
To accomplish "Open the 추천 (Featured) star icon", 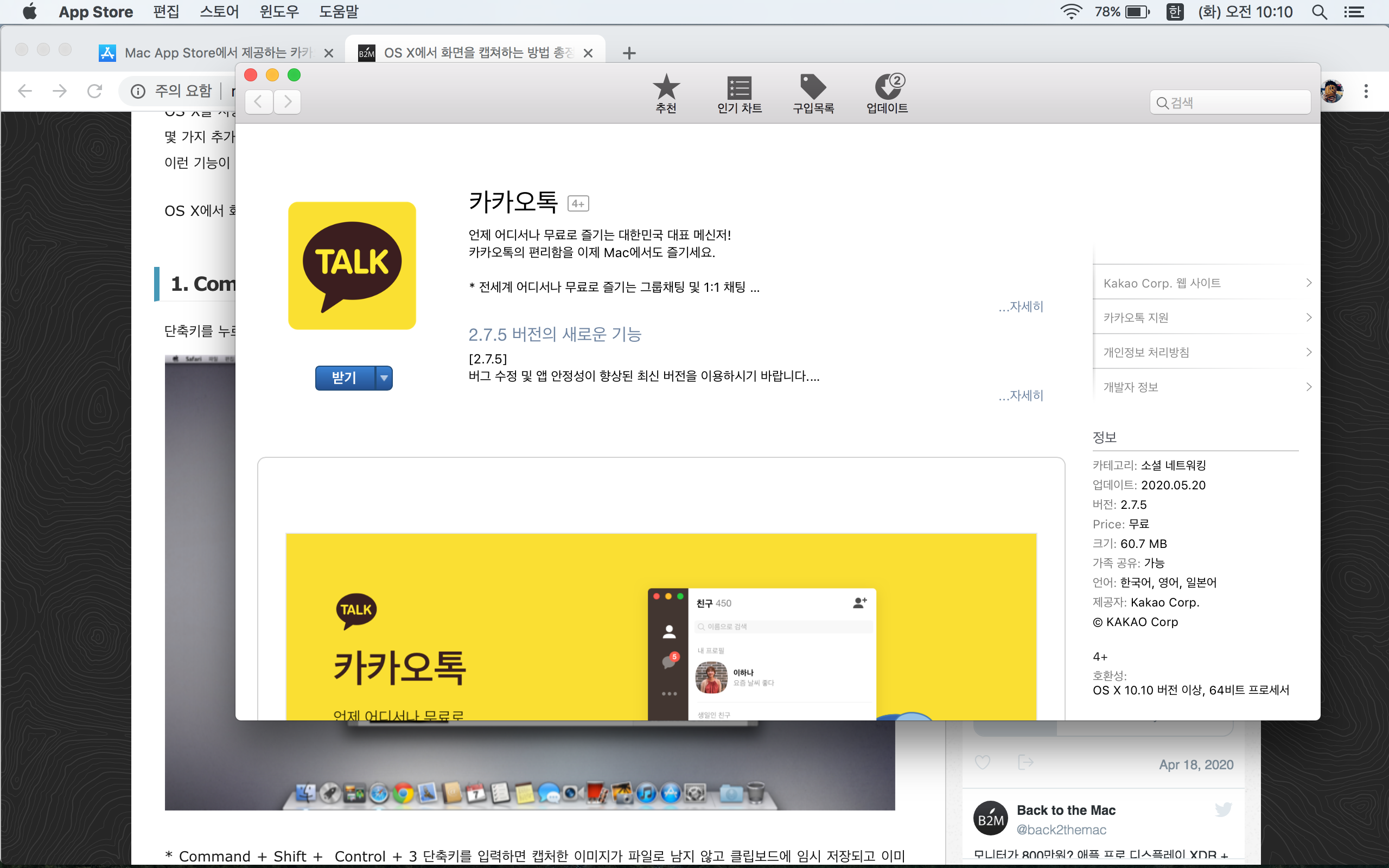I will click(x=666, y=93).
